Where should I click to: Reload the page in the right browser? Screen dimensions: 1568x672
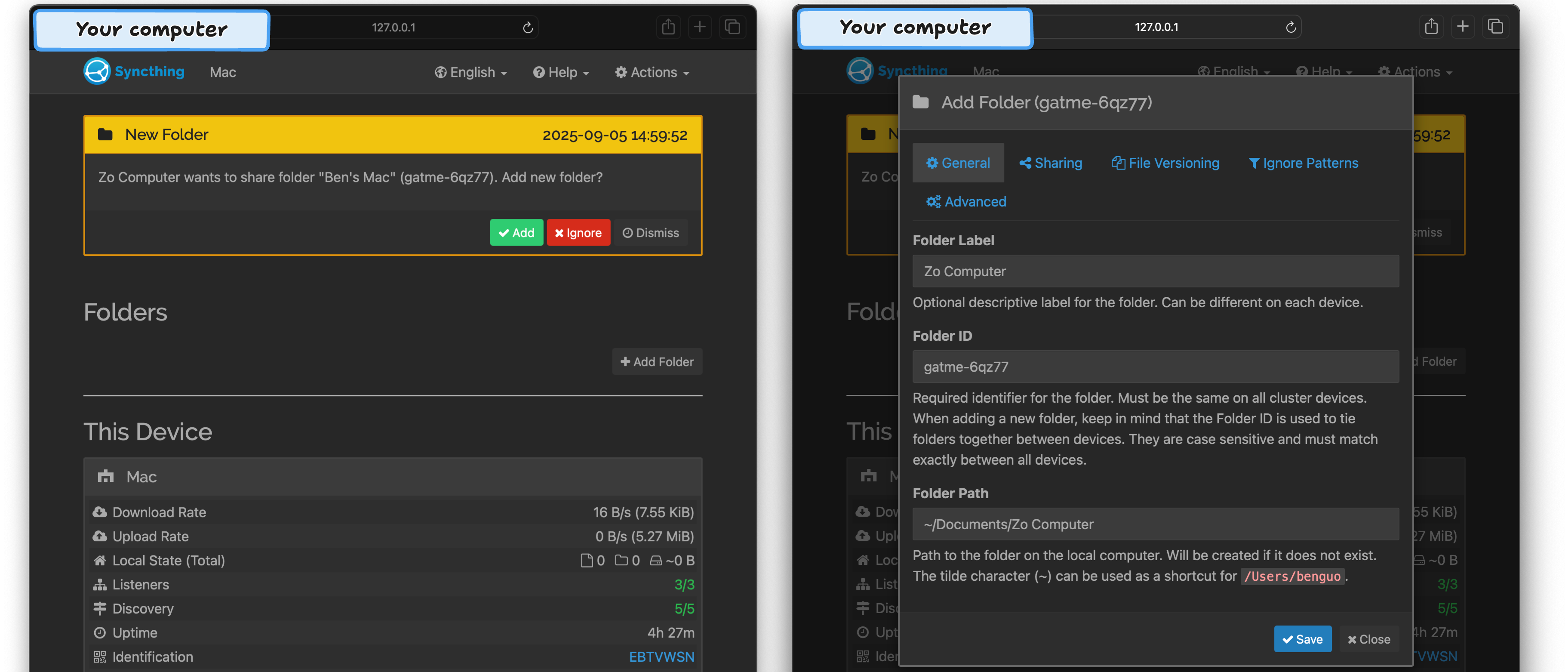pos(1291,28)
